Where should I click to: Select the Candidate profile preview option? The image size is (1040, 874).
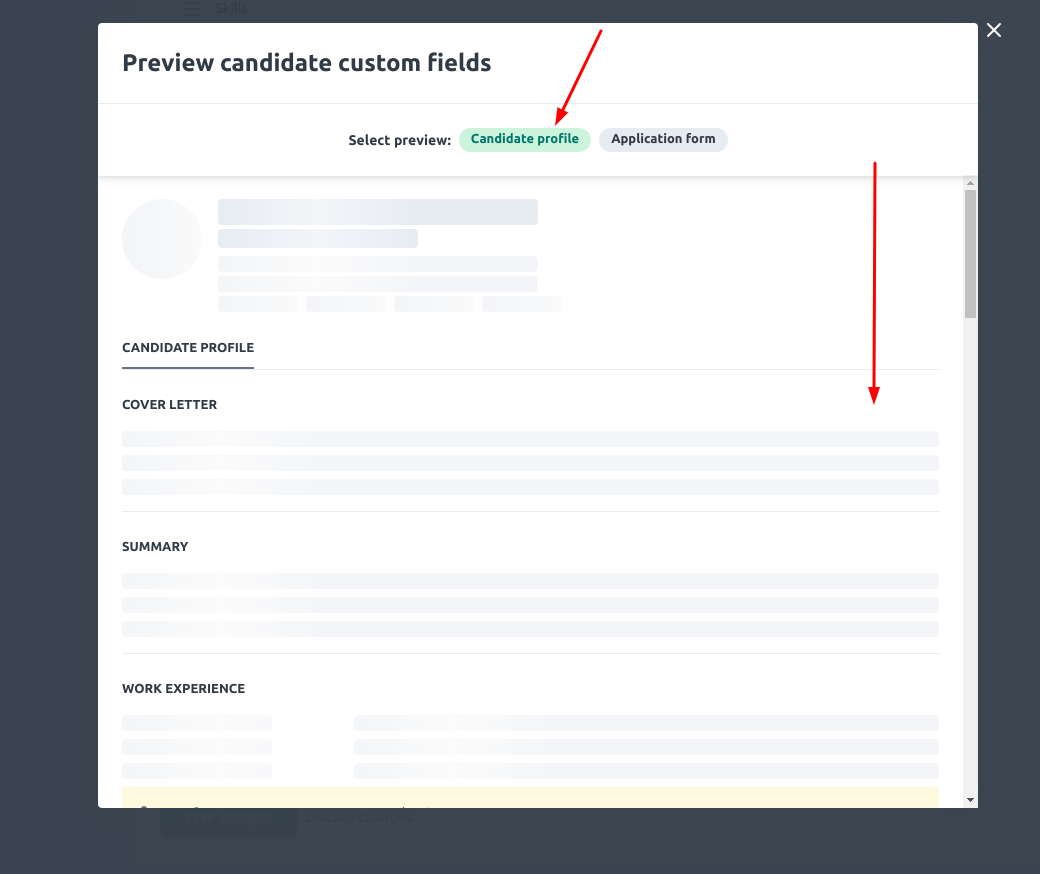(525, 139)
